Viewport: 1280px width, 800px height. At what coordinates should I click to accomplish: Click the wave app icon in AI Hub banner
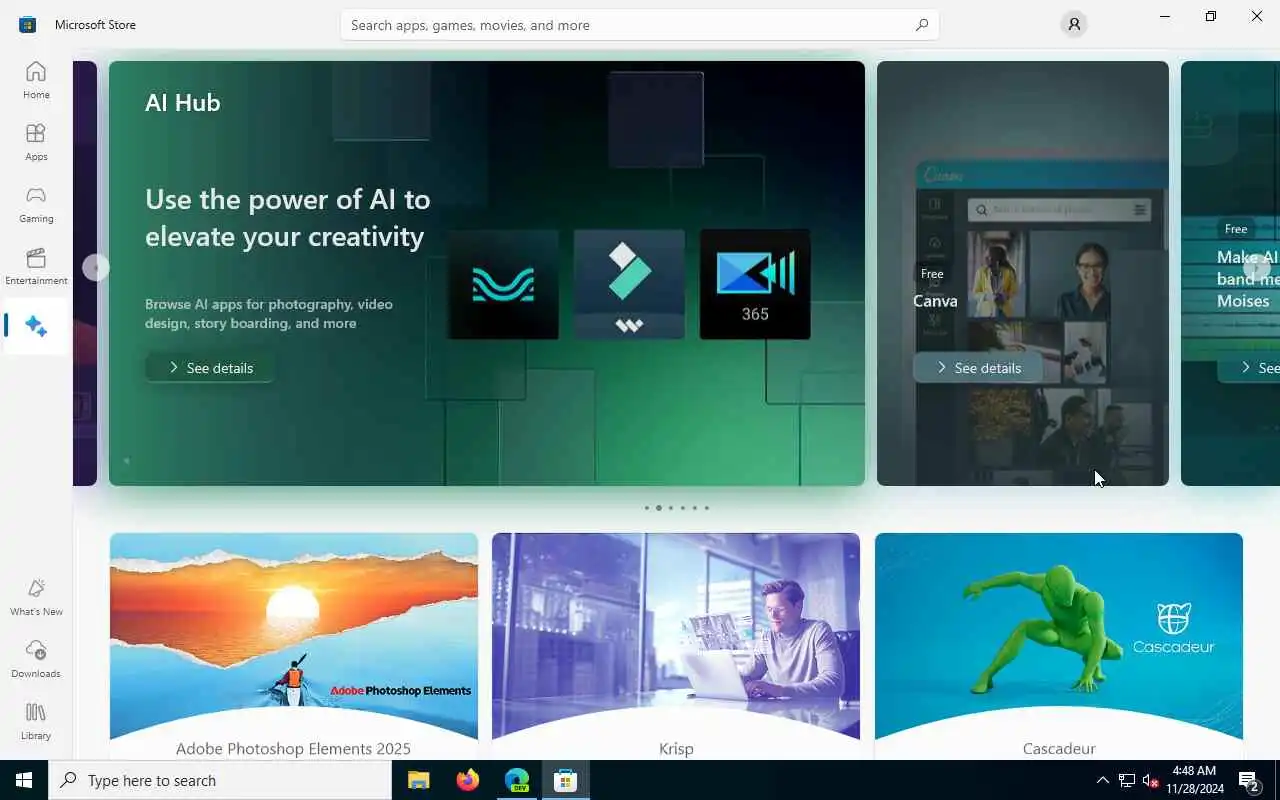(503, 284)
